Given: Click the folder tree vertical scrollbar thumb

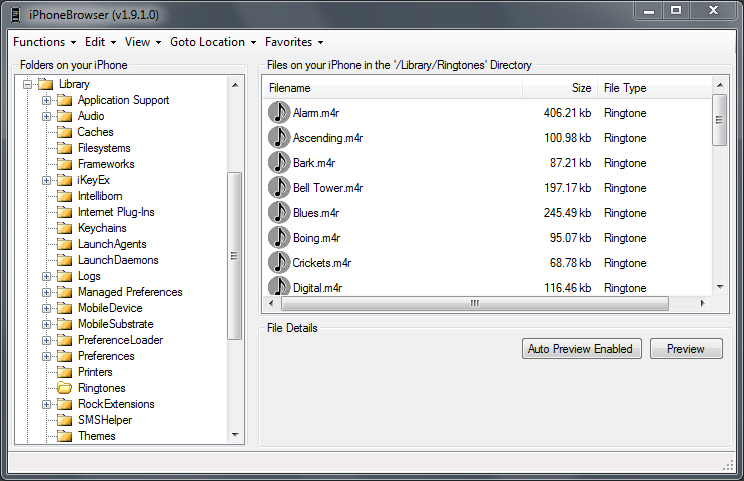Looking at the screenshot, I should pyautogui.click(x=234, y=256).
